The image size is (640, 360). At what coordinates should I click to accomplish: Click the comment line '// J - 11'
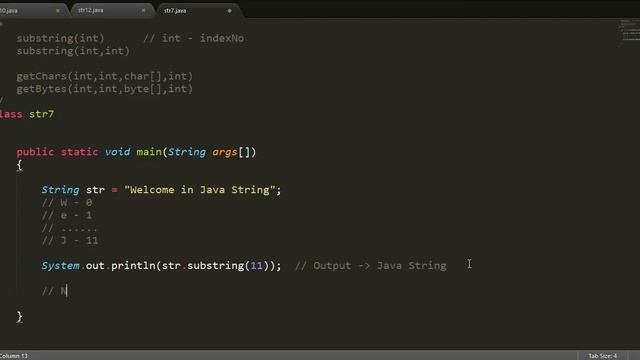coord(70,240)
